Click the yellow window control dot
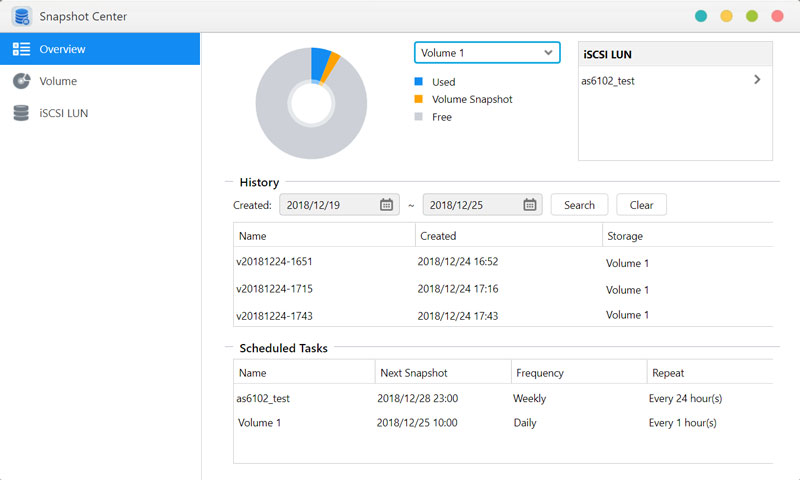The image size is (800, 480). click(727, 16)
